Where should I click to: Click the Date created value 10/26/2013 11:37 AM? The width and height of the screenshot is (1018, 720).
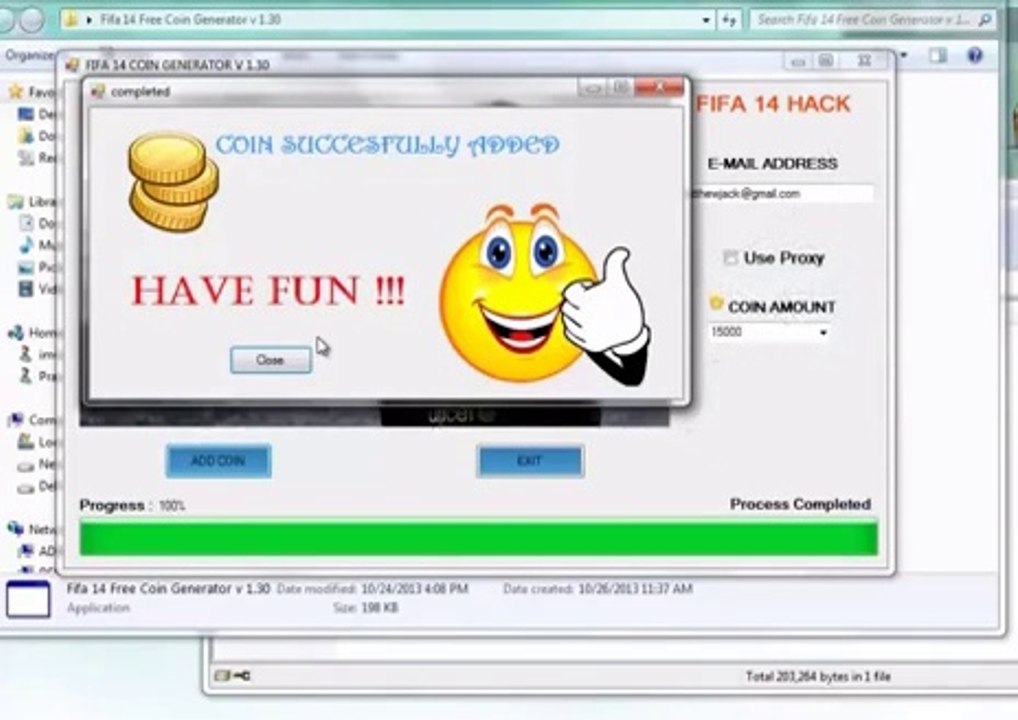pyautogui.click(x=635, y=589)
